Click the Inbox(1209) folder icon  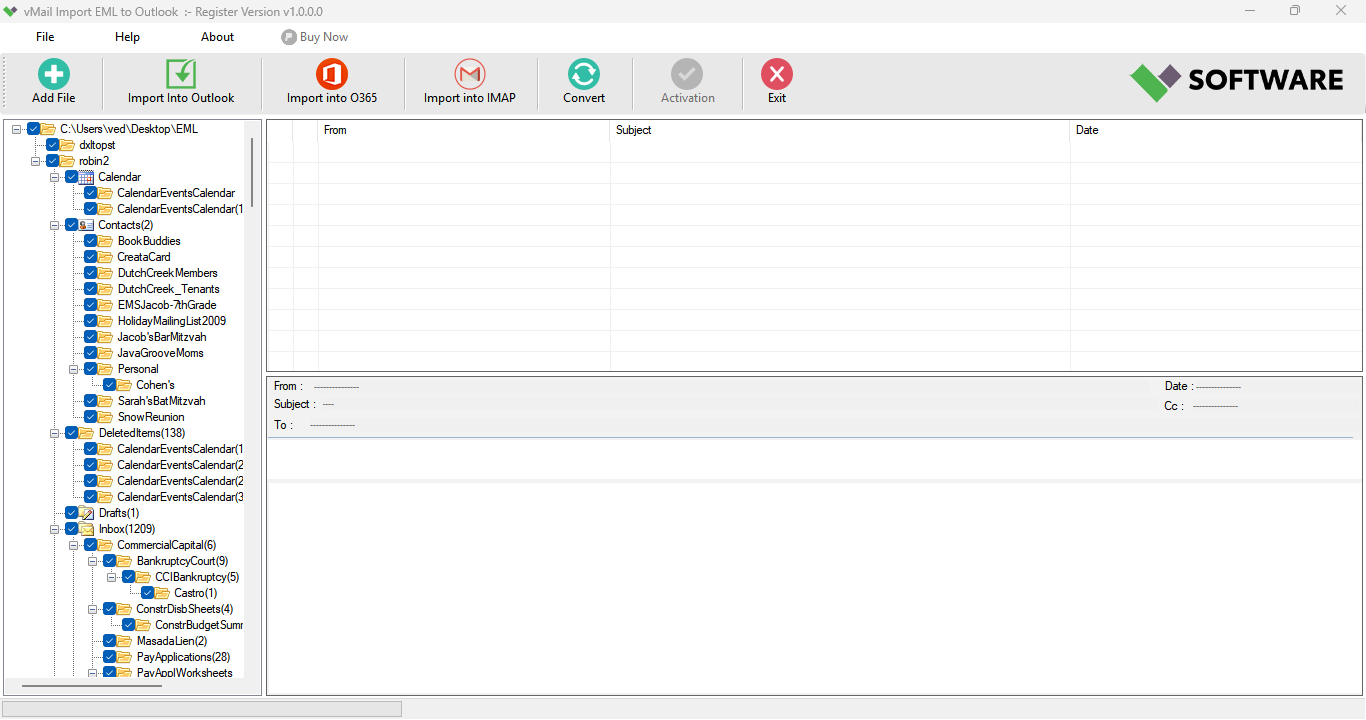point(87,529)
